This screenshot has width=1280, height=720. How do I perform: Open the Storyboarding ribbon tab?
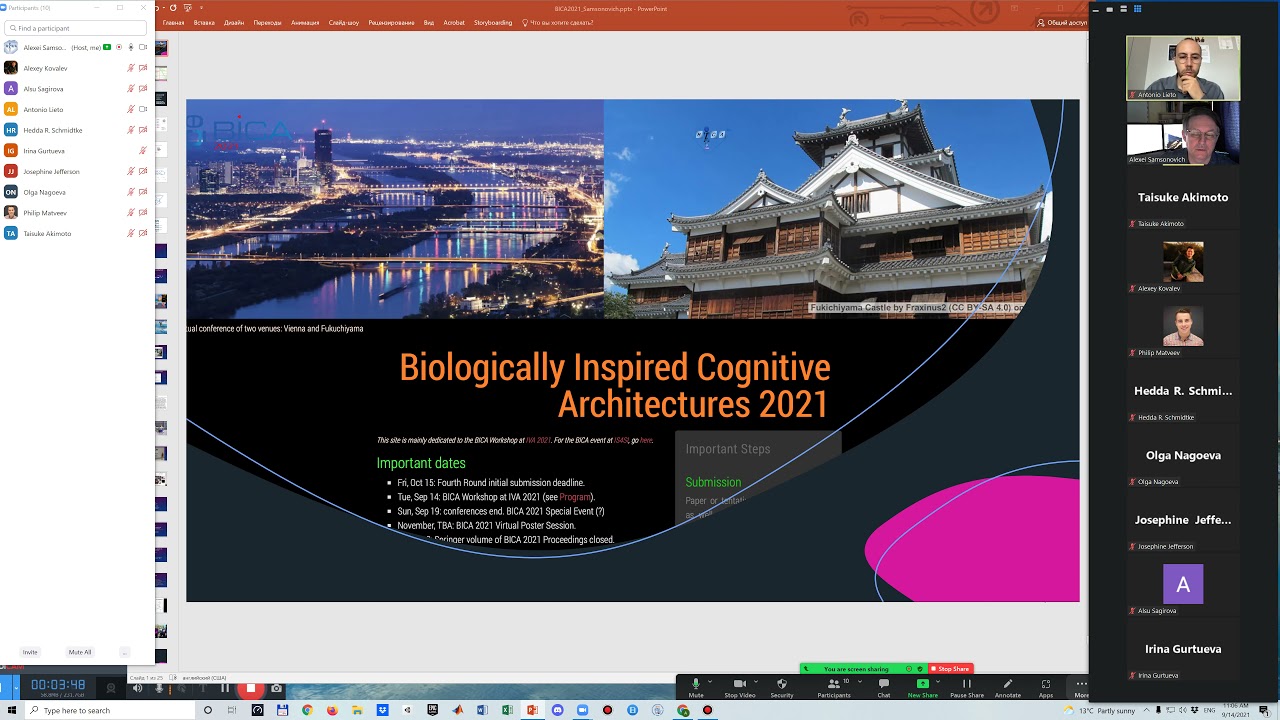point(493,22)
